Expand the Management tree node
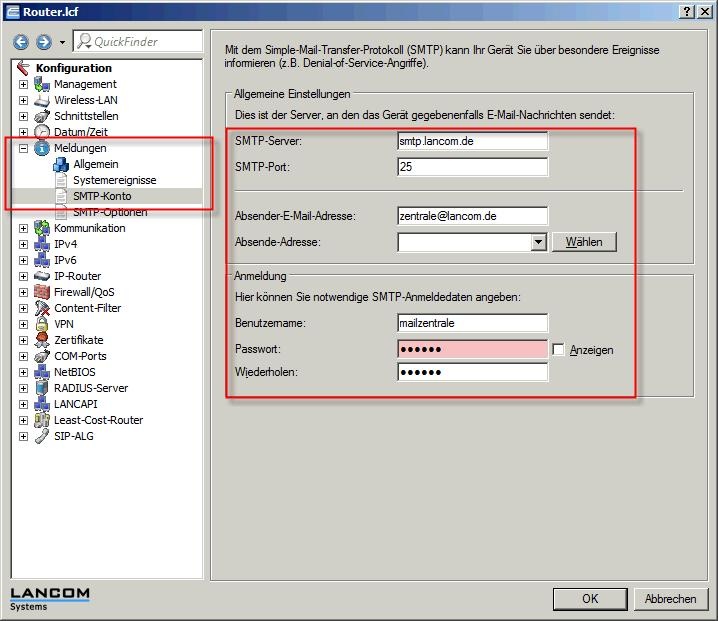 (x=23, y=84)
